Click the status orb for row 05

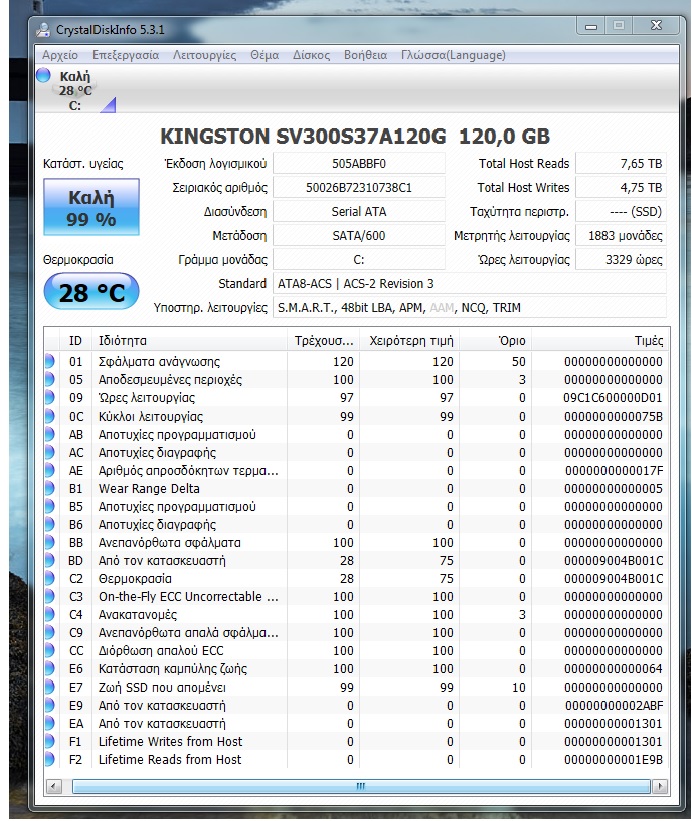pyautogui.click(x=50, y=380)
